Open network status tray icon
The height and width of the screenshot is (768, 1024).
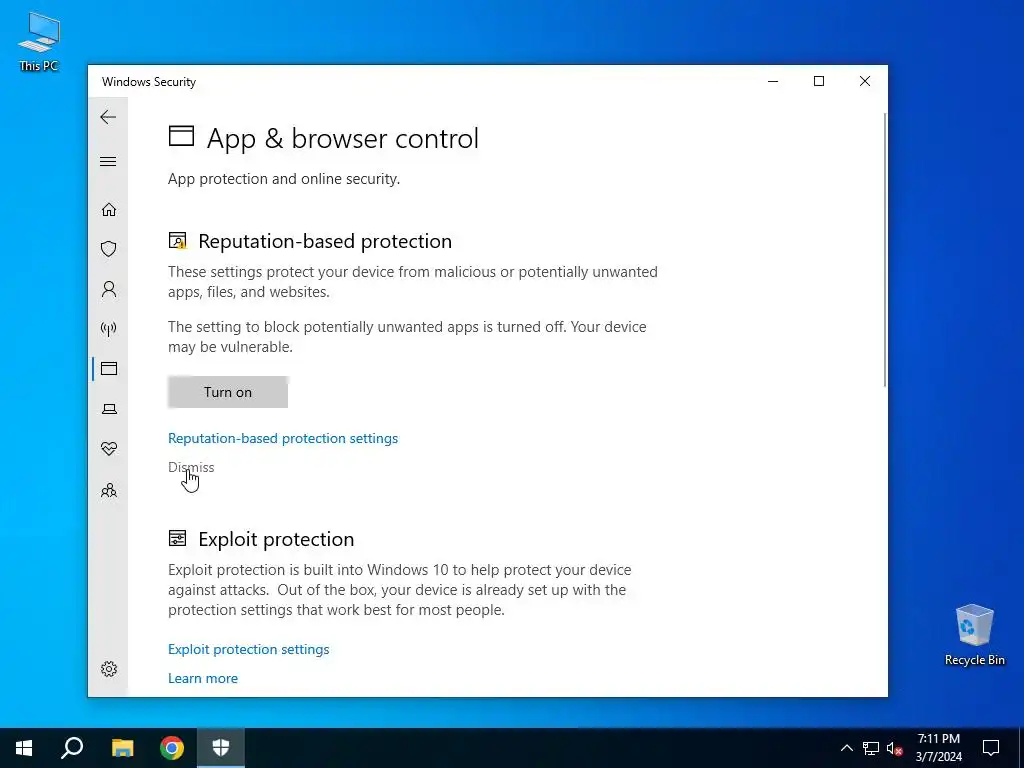click(871, 748)
